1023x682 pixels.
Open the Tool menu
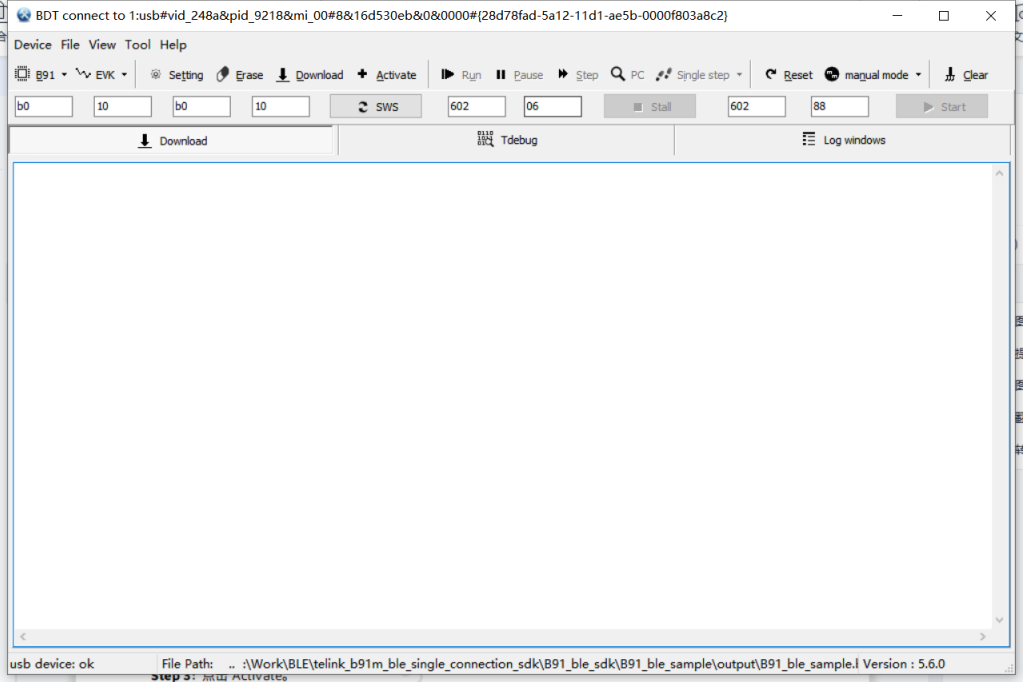tap(138, 44)
